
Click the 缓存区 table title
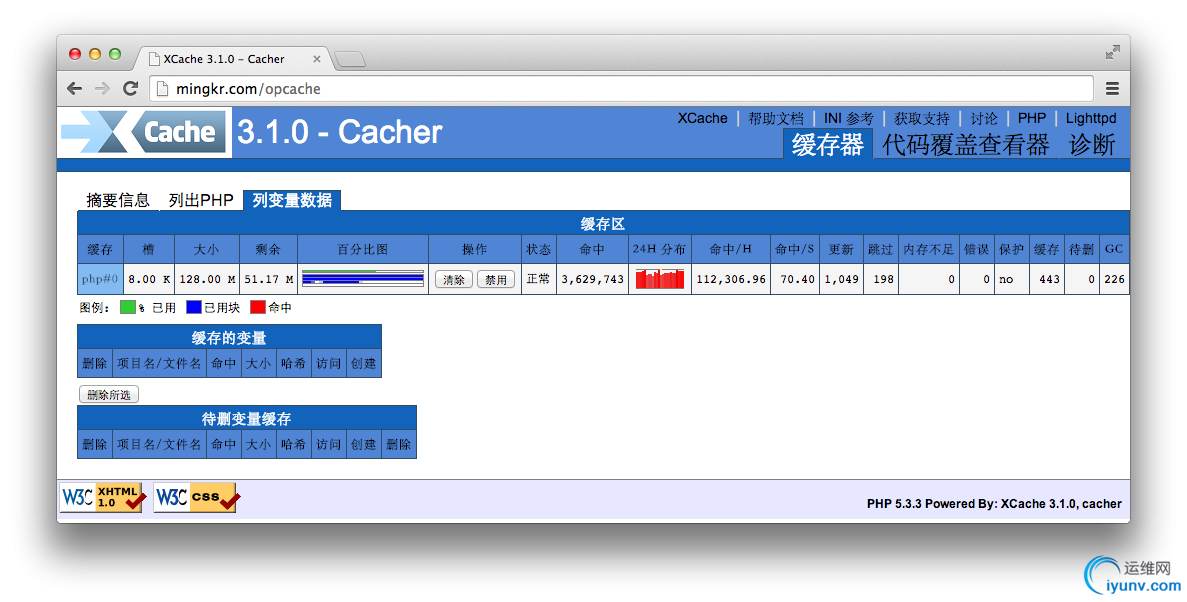[603, 224]
